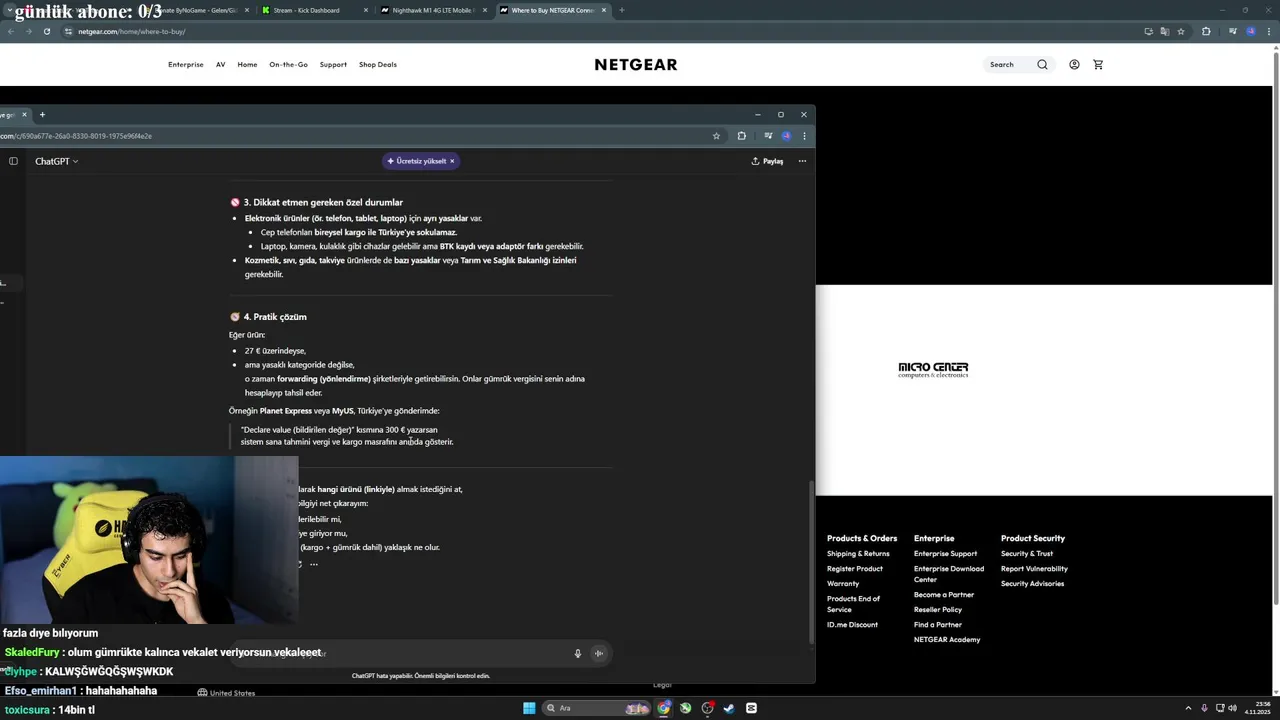Bookmark NETGEAR page with star icon

click(1181, 32)
